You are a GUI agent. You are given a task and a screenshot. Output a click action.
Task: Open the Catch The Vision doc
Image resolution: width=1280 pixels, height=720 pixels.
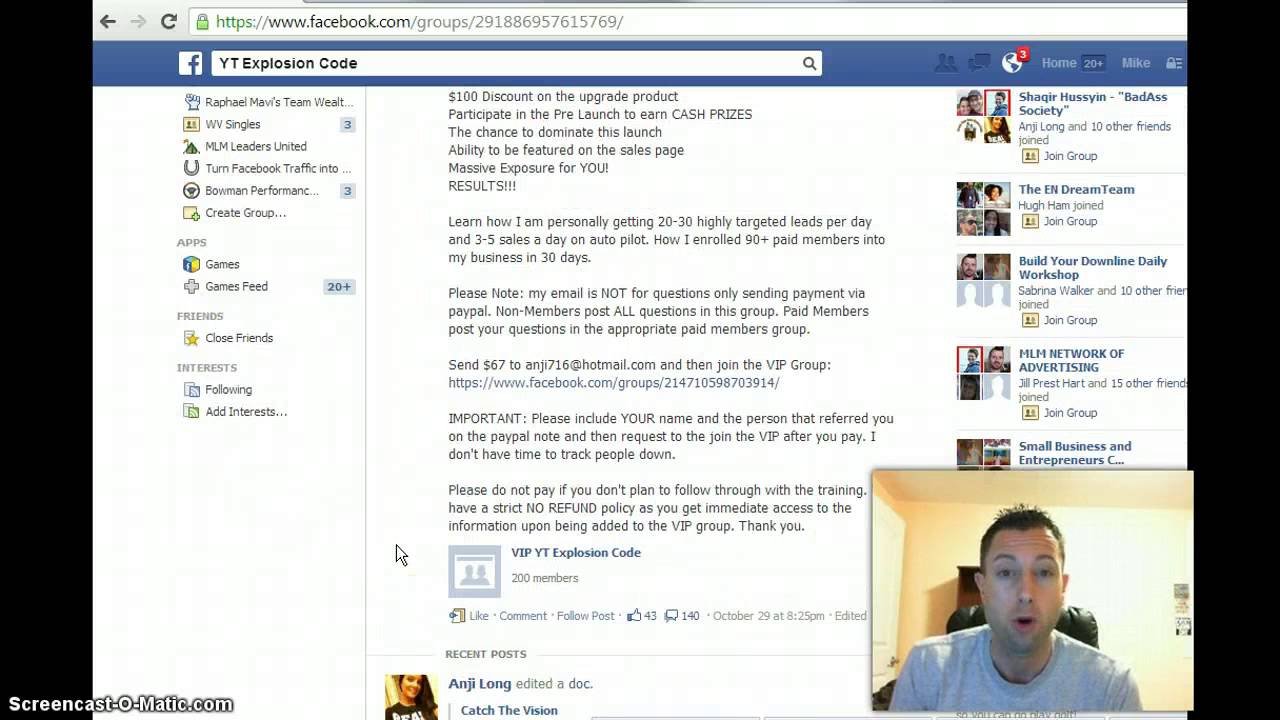click(509, 710)
